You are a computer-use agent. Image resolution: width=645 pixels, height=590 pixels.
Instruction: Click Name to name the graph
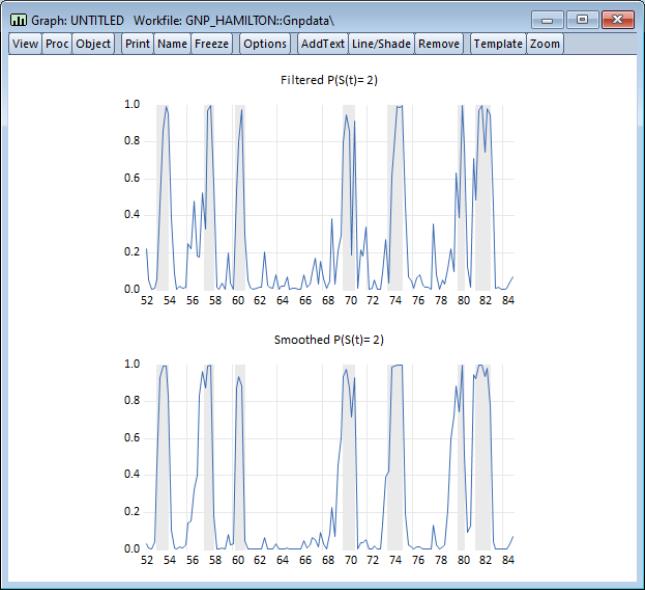click(x=172, y=44)
